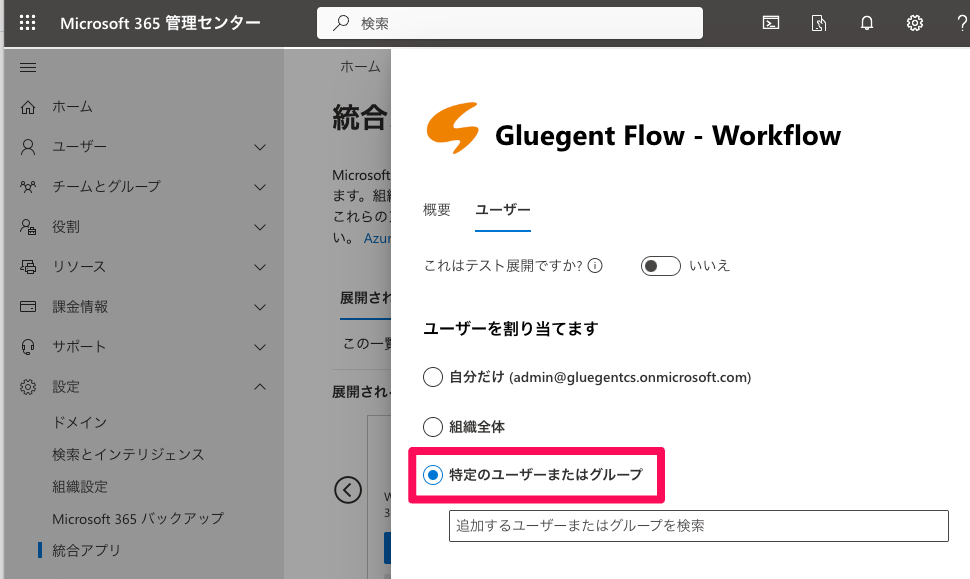This screenshot has width=970, height=579.
Task: Click the いいえ toggle label
Action: tap(710, 266)
